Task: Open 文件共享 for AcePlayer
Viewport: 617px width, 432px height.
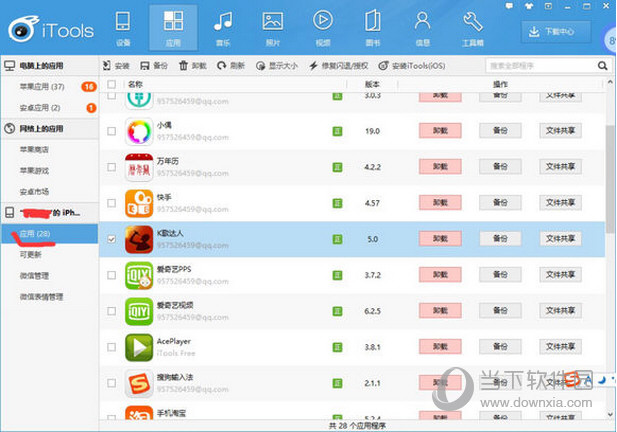Action: [x=560, y=347]
